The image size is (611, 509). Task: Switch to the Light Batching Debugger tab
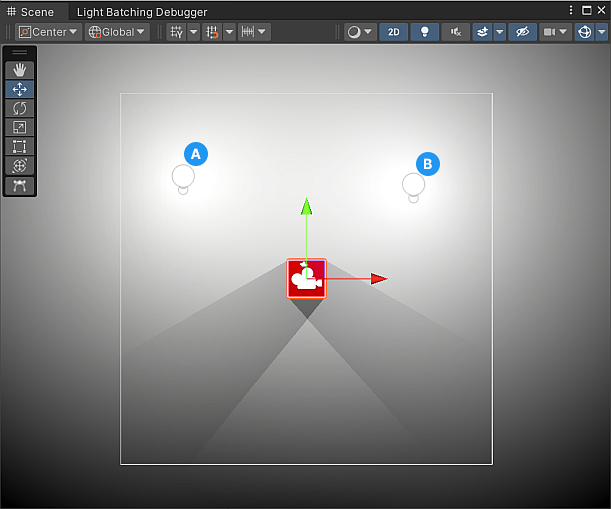click(x=142, y=12)
